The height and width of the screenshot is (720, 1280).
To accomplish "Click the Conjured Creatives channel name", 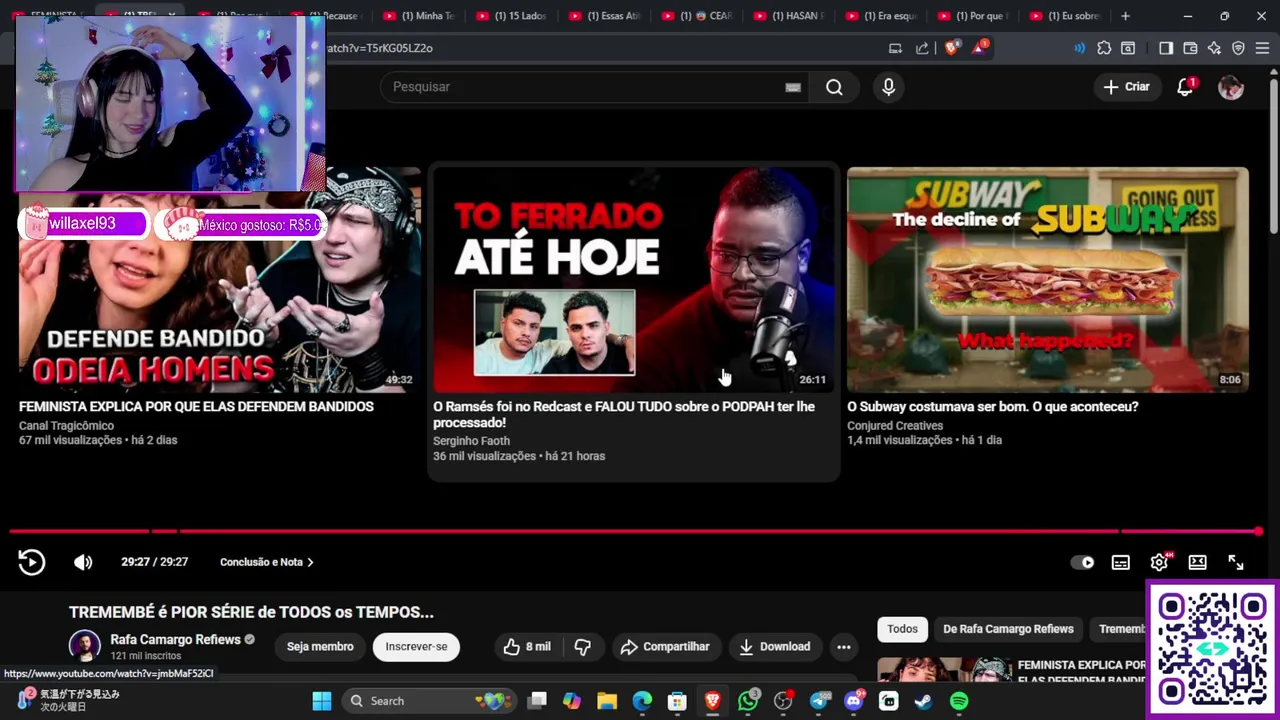I will 895,426.
